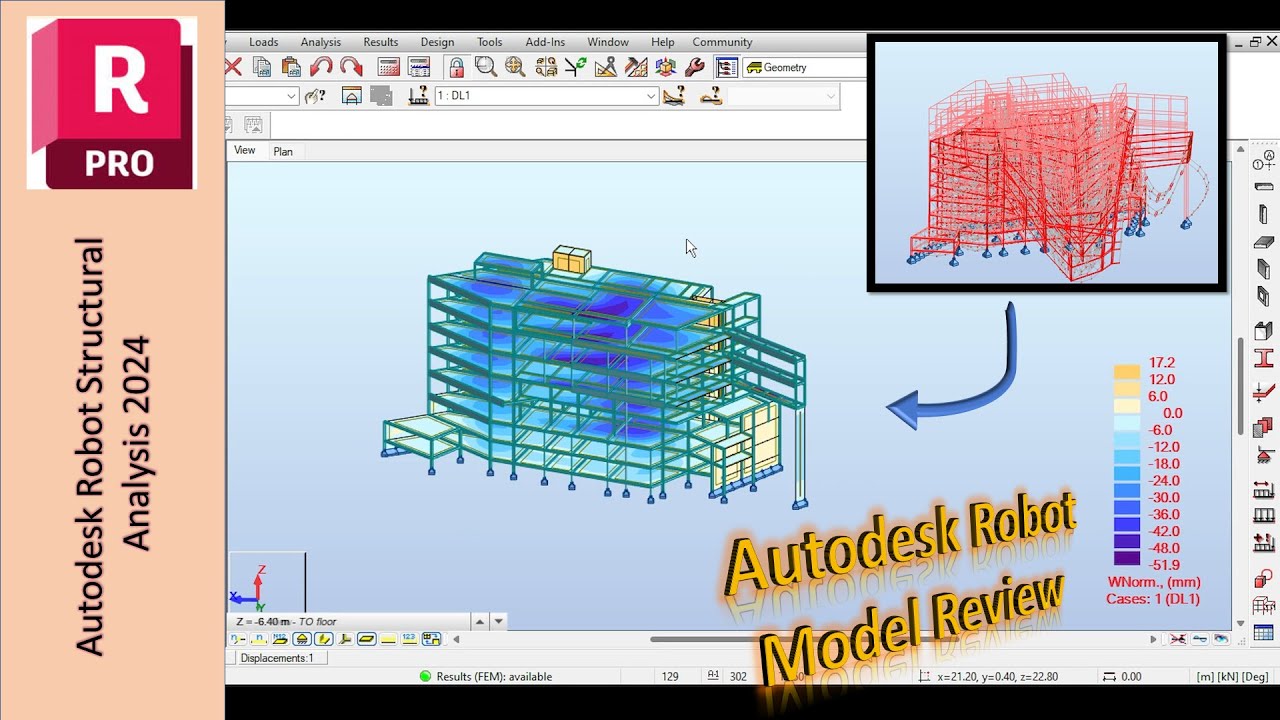Toggle panel thickness display icon
1280x720 pixels.
(367, 639)
